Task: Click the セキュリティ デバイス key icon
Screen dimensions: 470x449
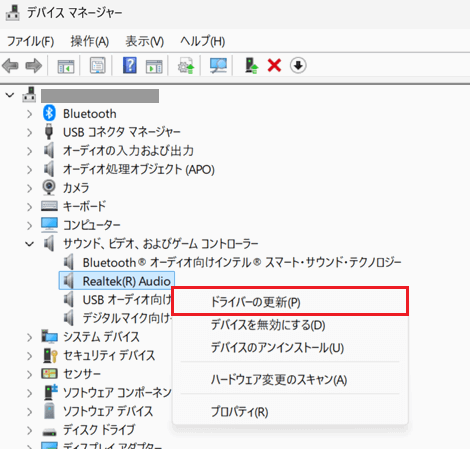Action: [x=50, y=355]
